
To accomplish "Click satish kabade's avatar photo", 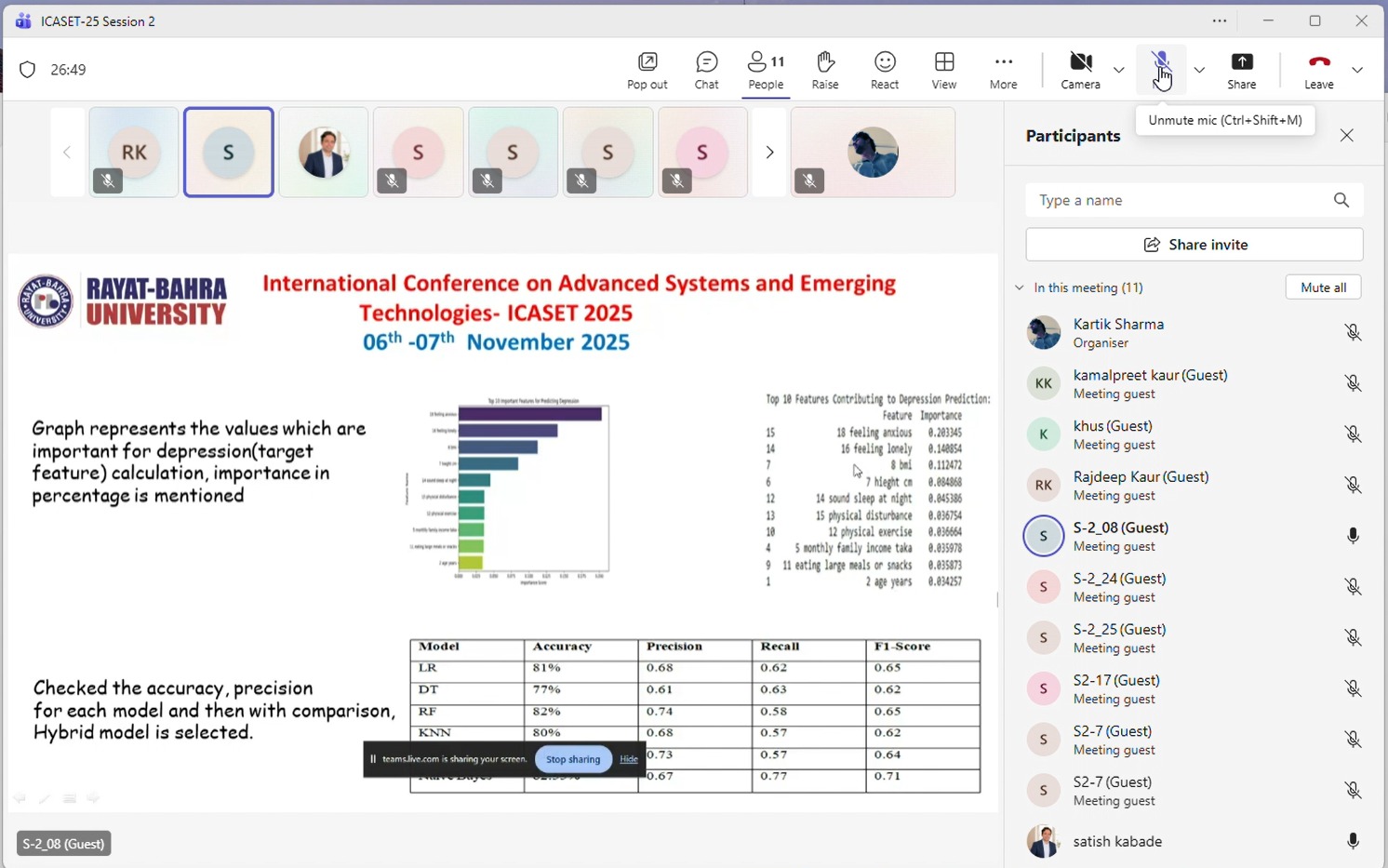I will pos(1043,841).
